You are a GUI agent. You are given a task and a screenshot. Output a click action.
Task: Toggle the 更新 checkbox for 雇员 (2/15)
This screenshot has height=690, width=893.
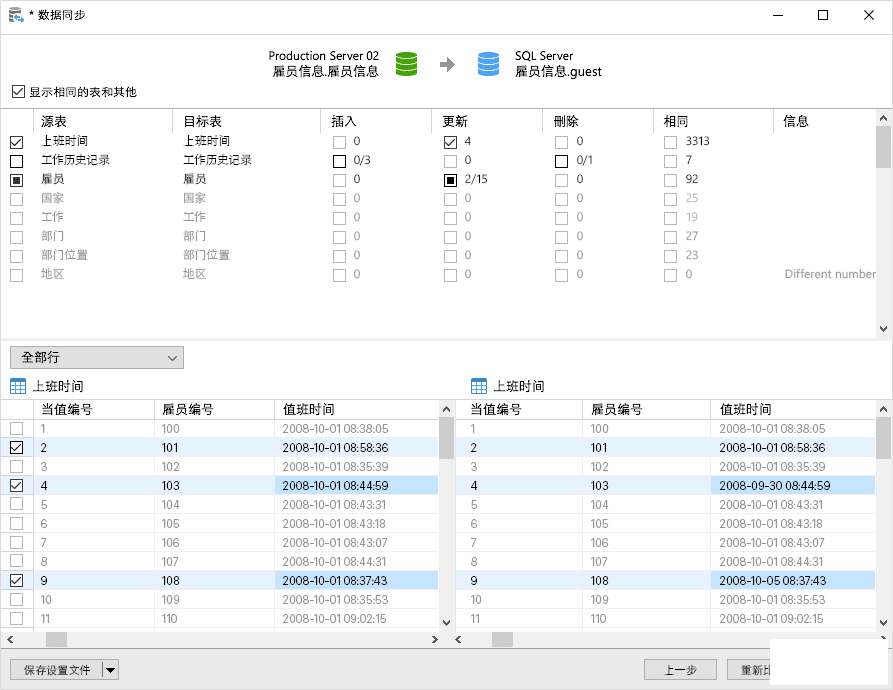451,180
